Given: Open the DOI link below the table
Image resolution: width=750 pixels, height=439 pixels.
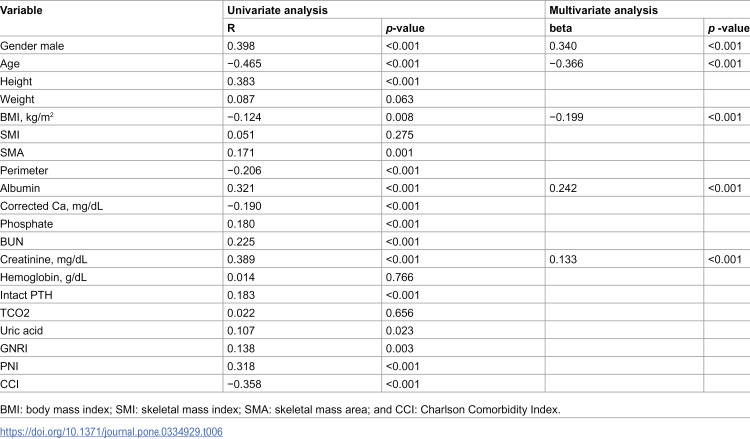Looking at the screenshot, I should click(x=111, y=432).
